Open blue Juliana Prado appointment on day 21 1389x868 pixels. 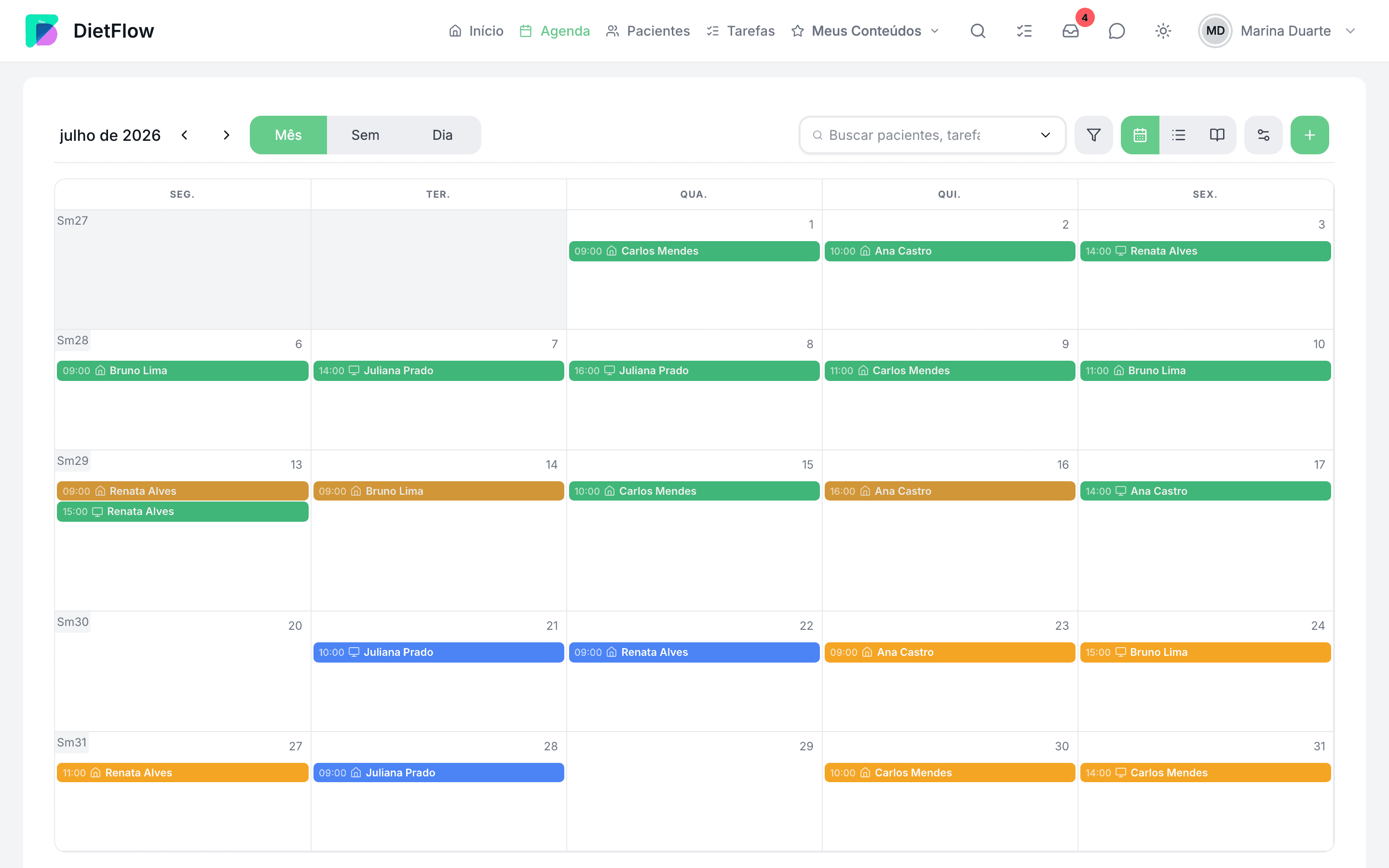pos(438,652)
